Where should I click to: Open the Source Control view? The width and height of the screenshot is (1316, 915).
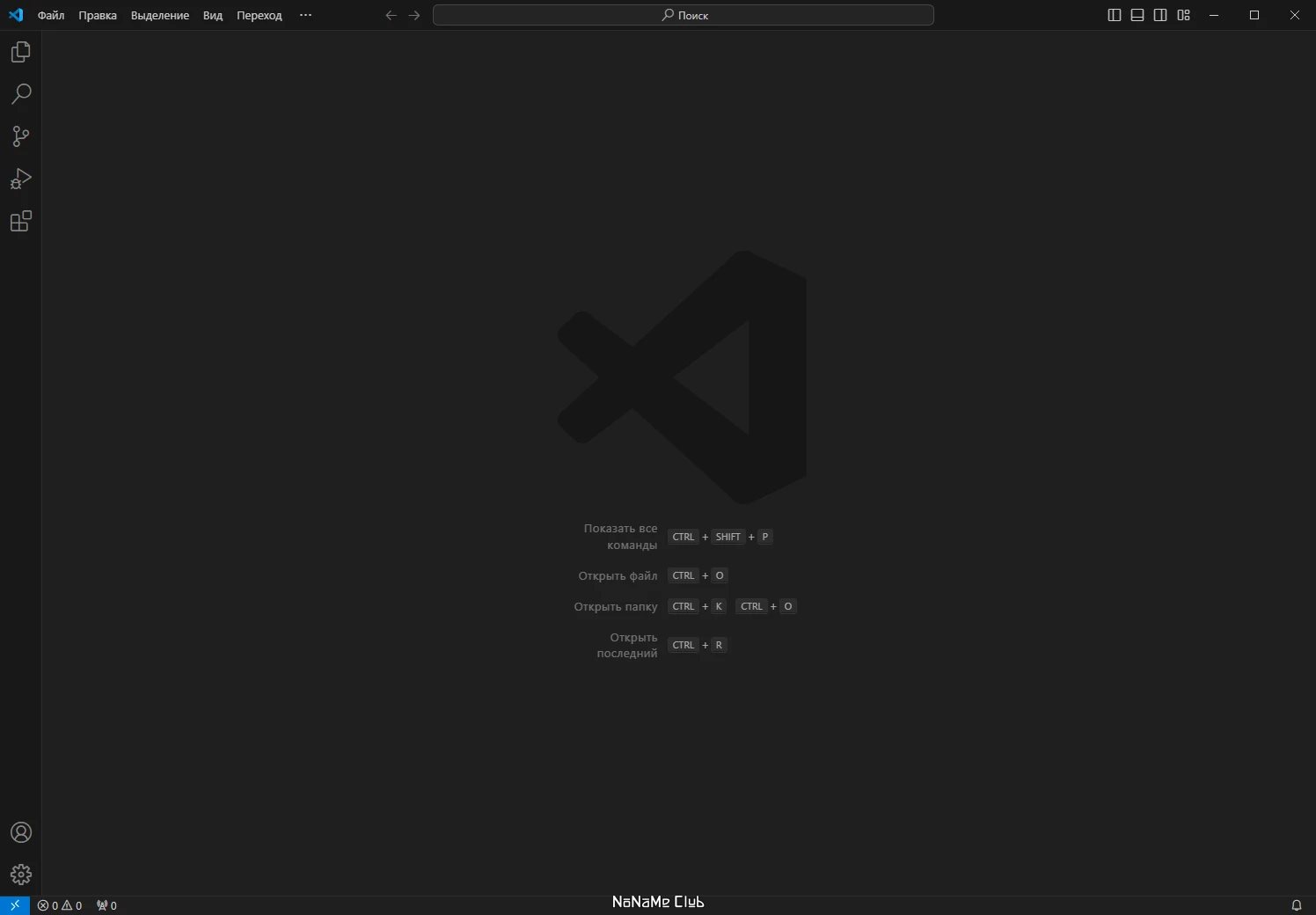[21, 136]
